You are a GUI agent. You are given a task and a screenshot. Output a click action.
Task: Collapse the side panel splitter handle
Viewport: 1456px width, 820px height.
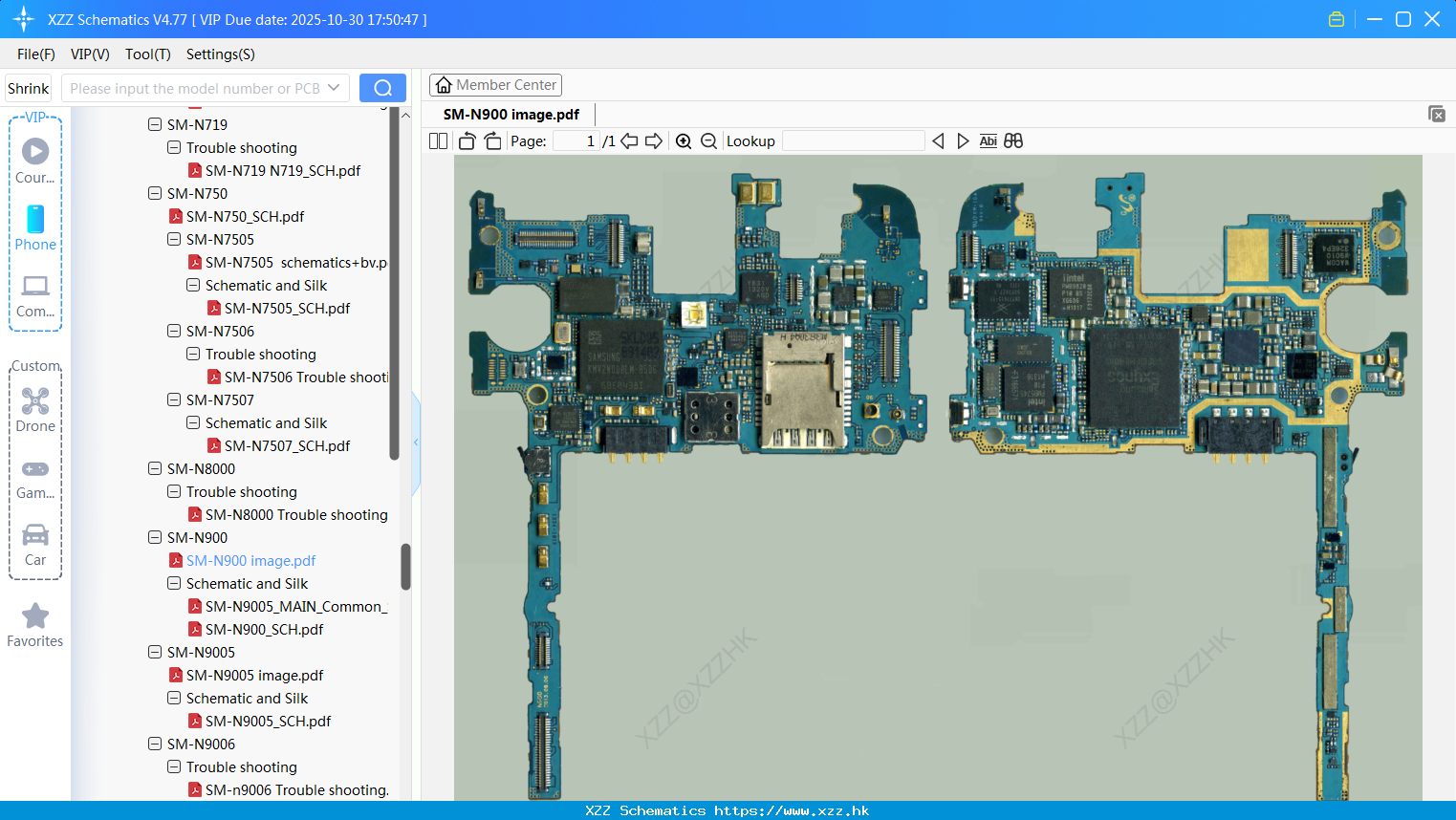click(x=416, y=442)
